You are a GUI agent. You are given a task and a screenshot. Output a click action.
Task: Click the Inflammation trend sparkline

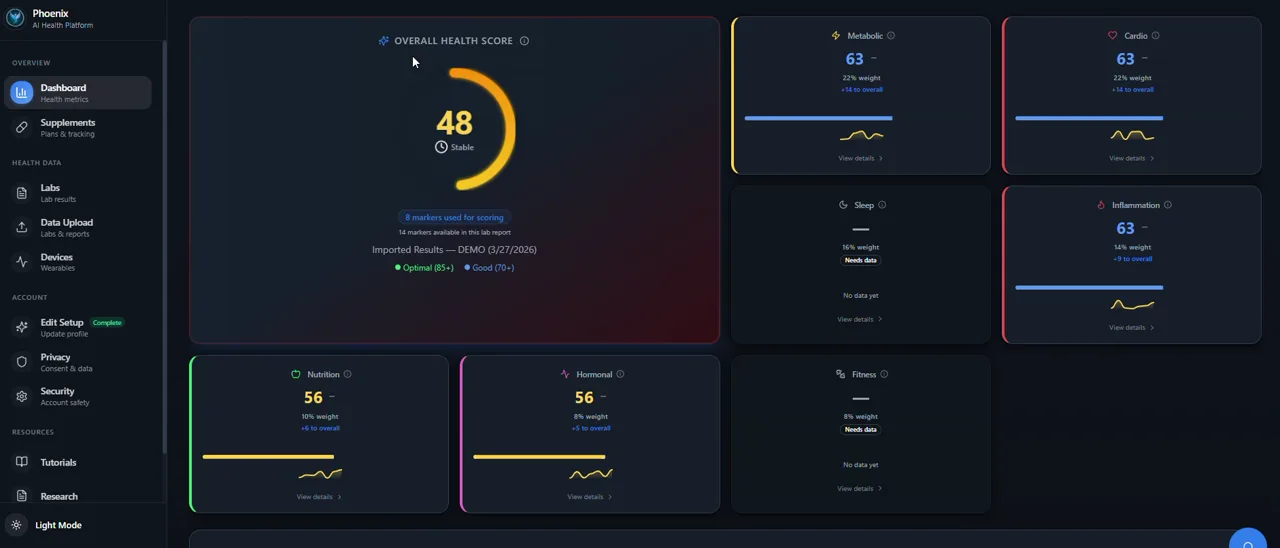1132,305
